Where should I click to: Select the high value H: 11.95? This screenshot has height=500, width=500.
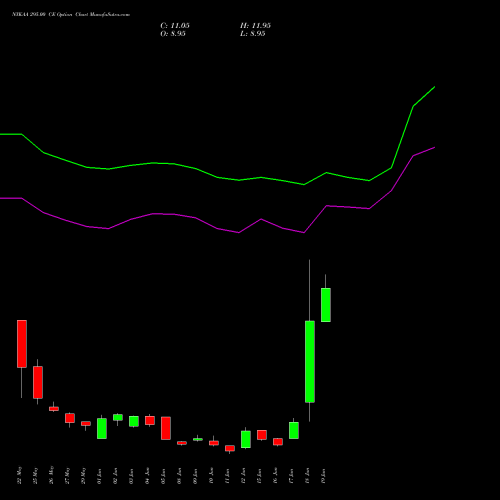tap(255, 26)
